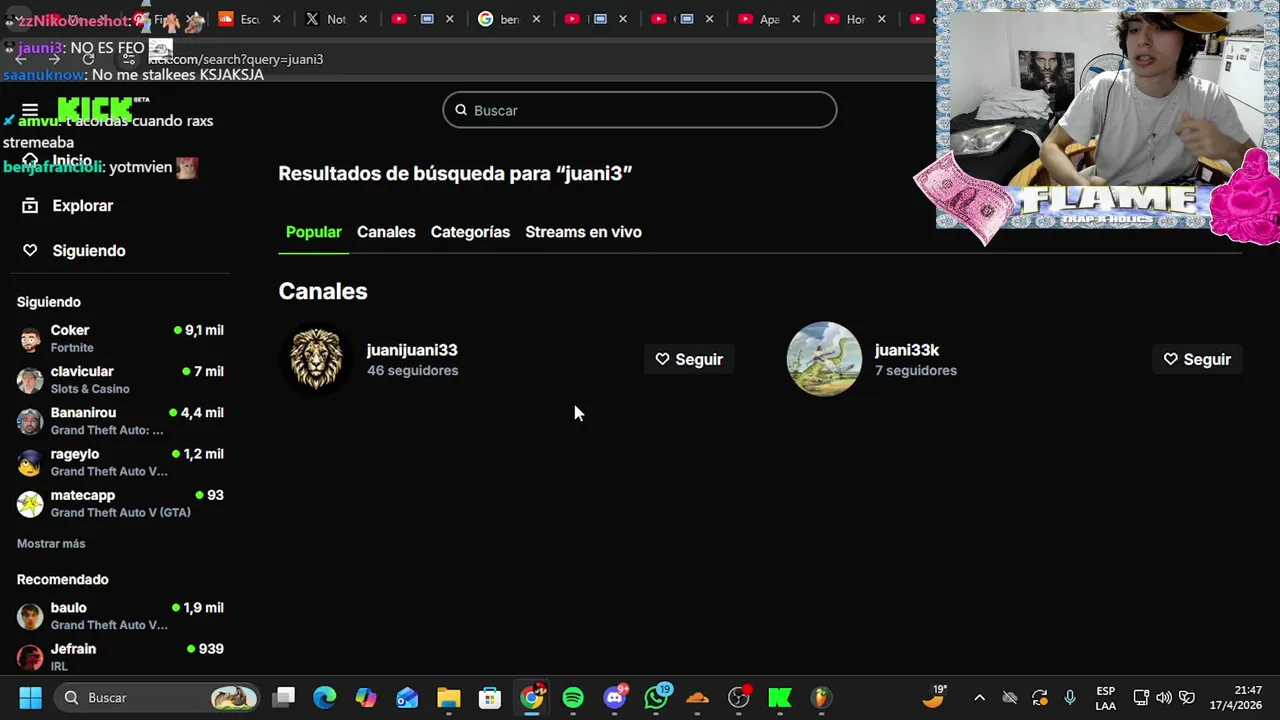Click '46 seguidores' under juanijuani33
Screen dimensions: 1280x720
coord(412,371)
